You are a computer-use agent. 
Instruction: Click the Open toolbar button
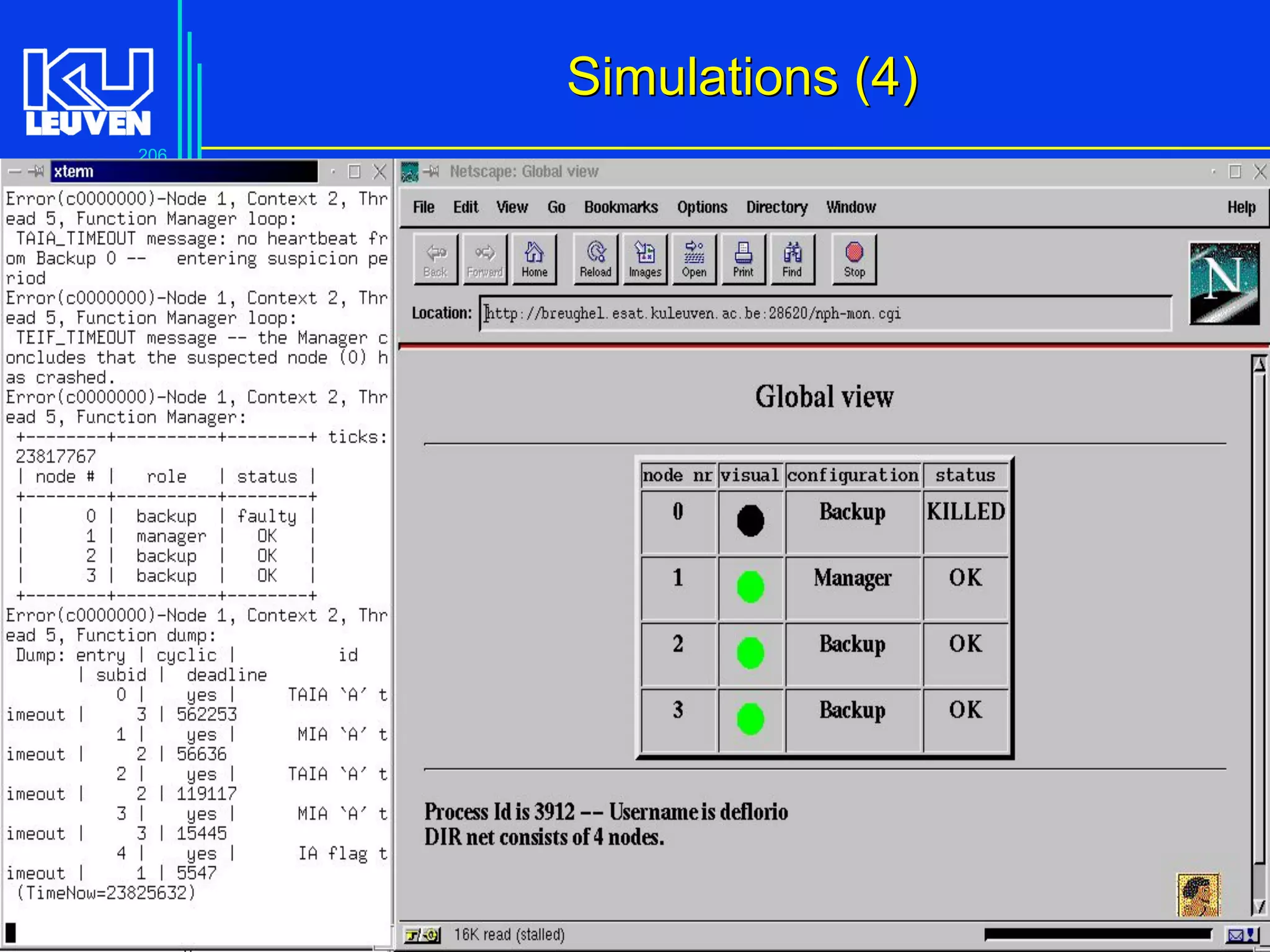coord(694,259)
